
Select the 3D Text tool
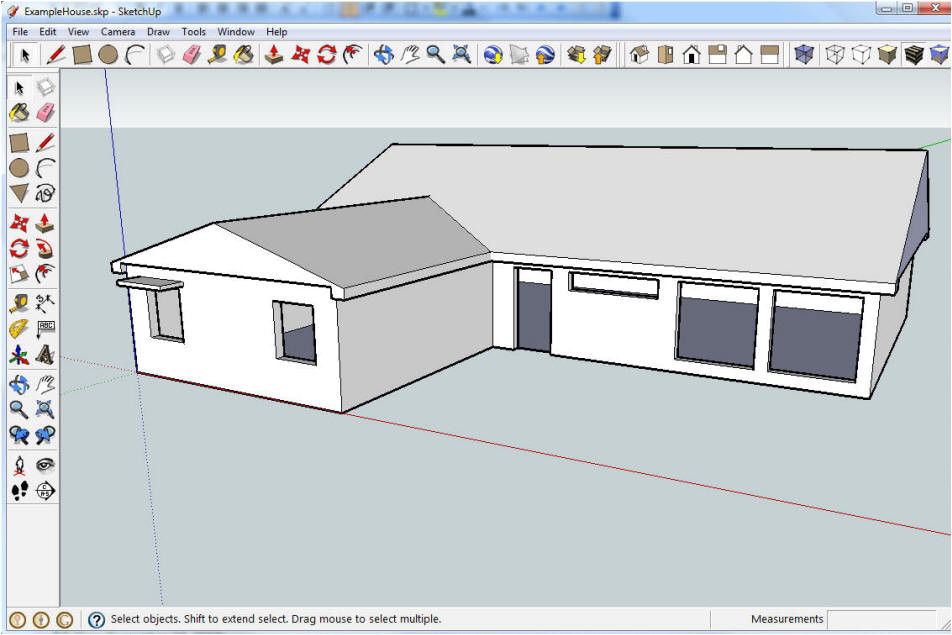45,354
